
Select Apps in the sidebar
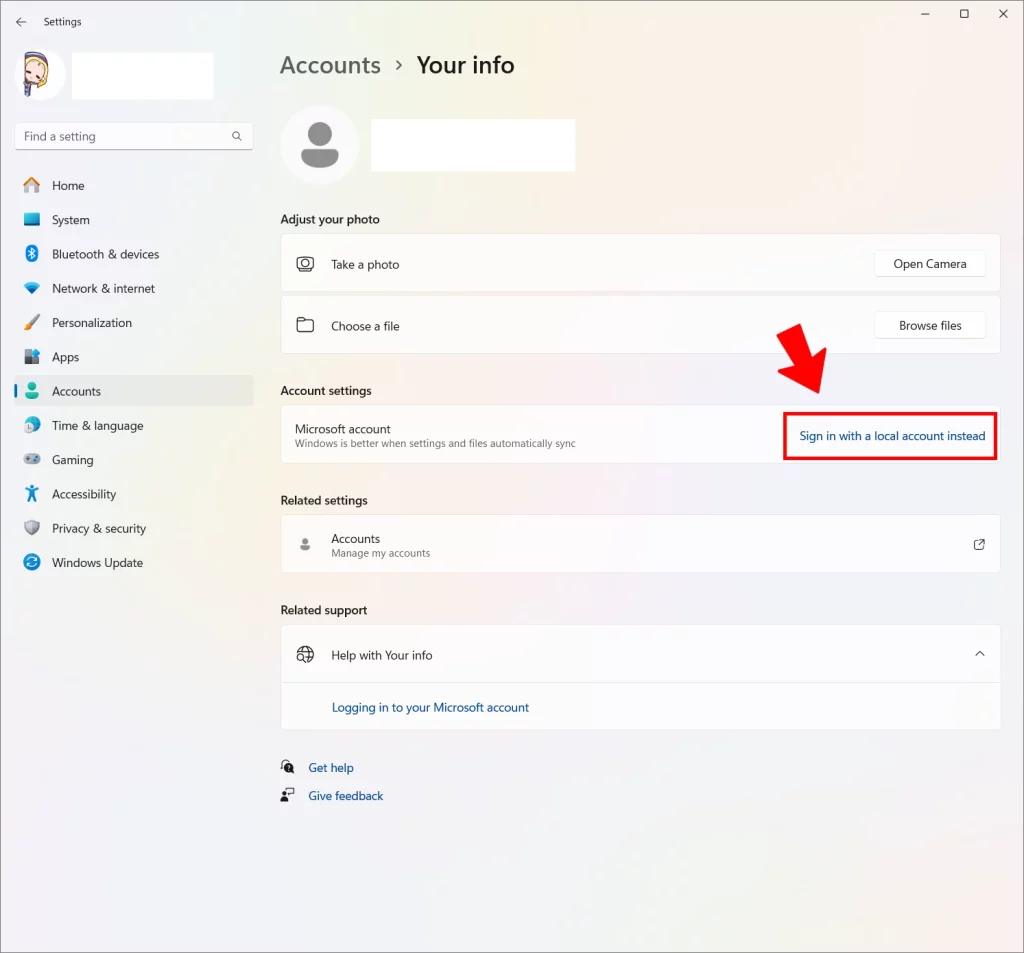tap(134, 357)
